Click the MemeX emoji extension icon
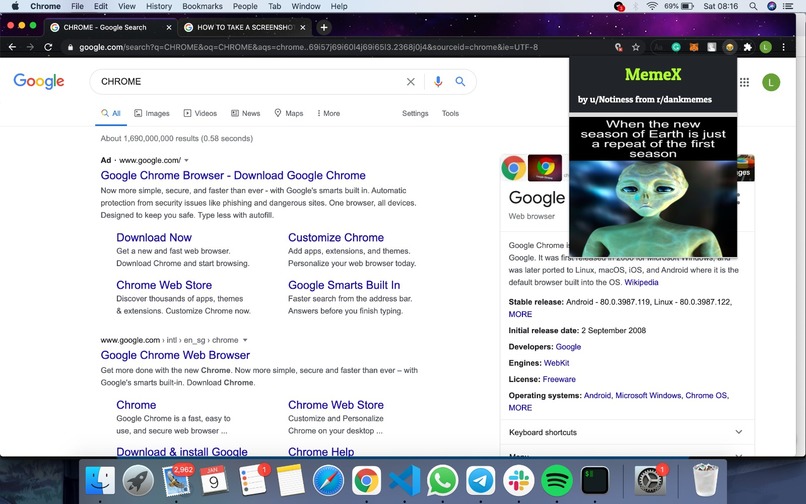 [729, 47]
